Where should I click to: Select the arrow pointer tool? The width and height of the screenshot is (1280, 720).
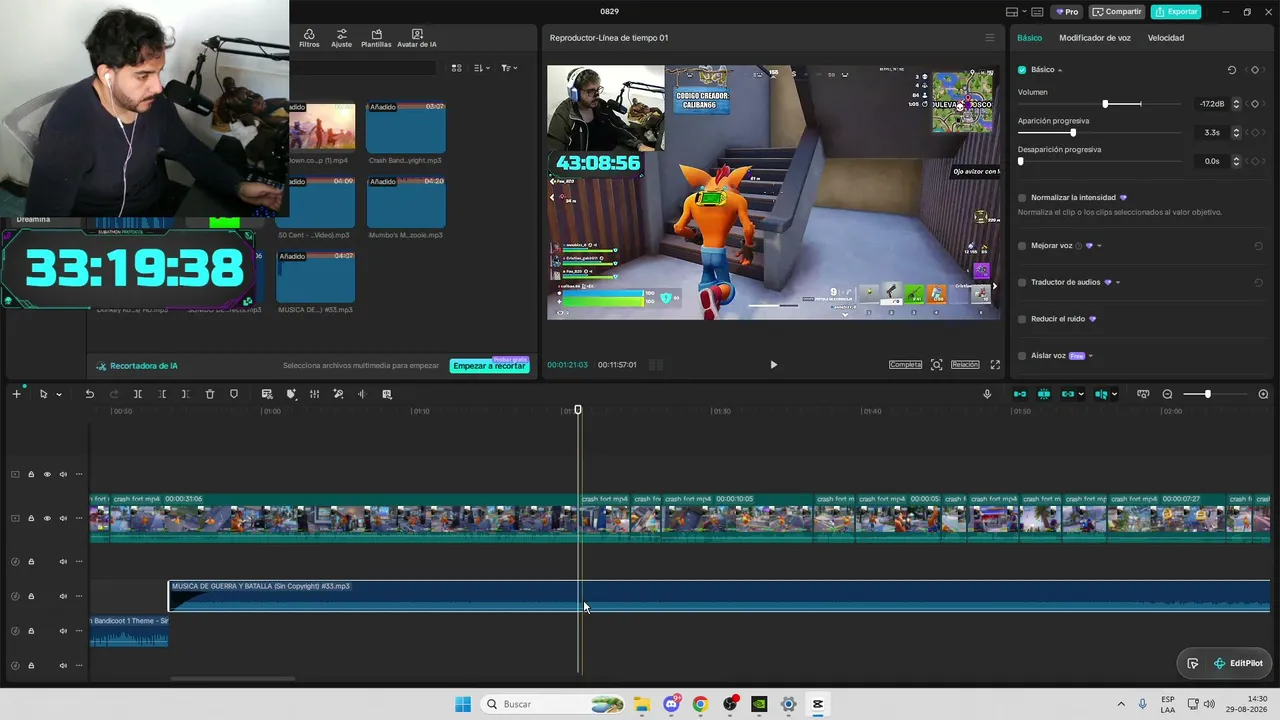point(43,394)
